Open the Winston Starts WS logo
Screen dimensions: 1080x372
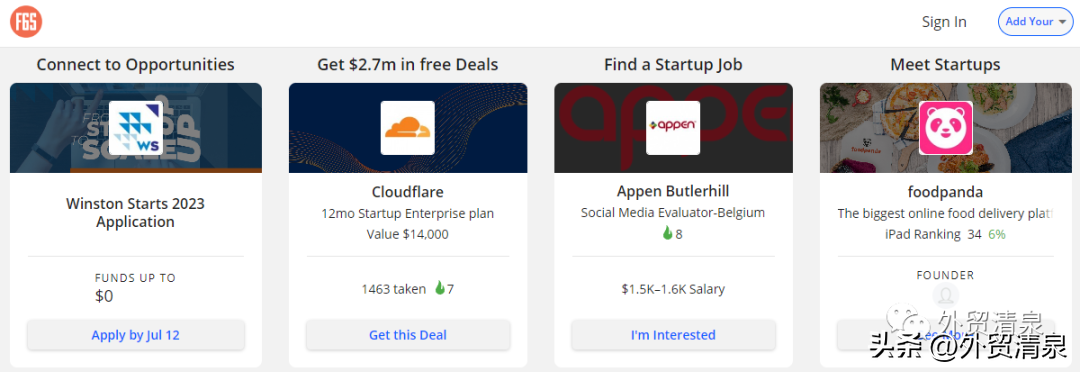pos(136,128)
